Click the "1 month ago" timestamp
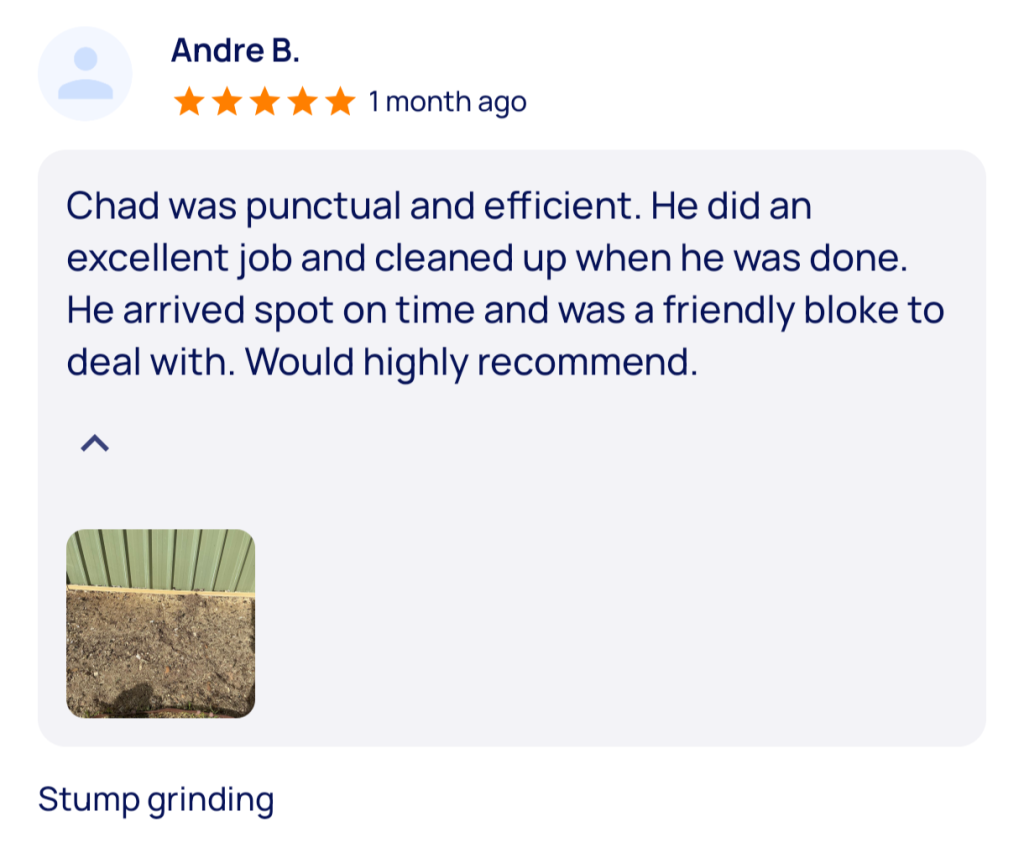Image resolution: width=1024 pixels, height=848 pixels. [447, 102]
